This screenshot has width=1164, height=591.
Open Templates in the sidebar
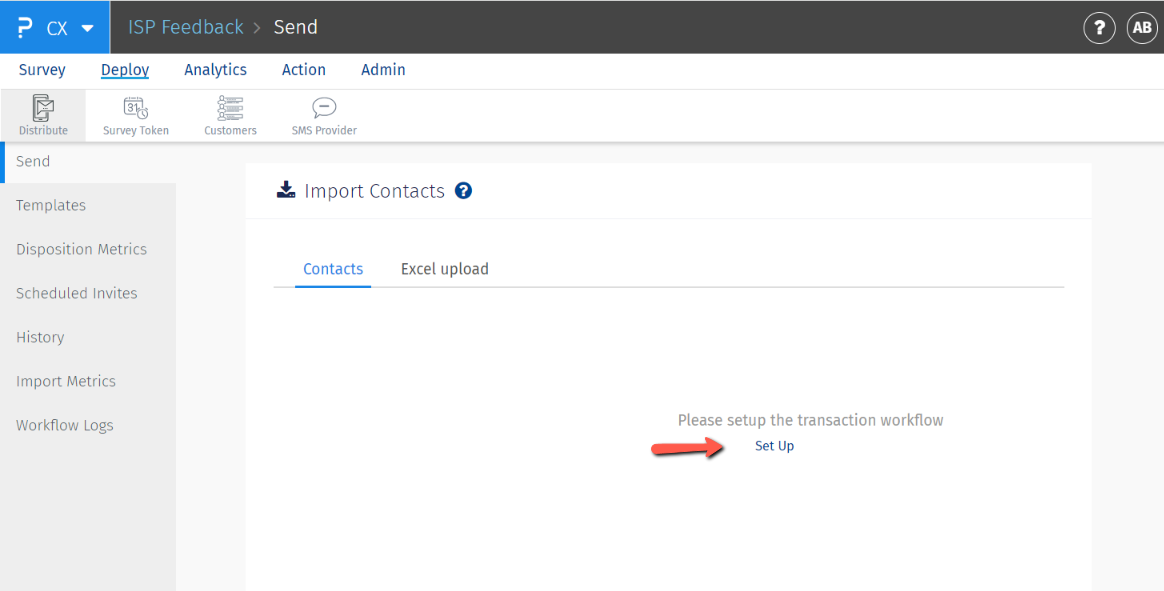pos(51,205)
